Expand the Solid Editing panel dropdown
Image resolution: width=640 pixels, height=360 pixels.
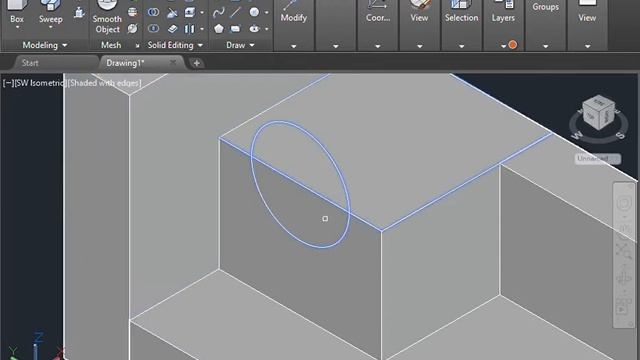pyautogui.click(x=200, y=45)
